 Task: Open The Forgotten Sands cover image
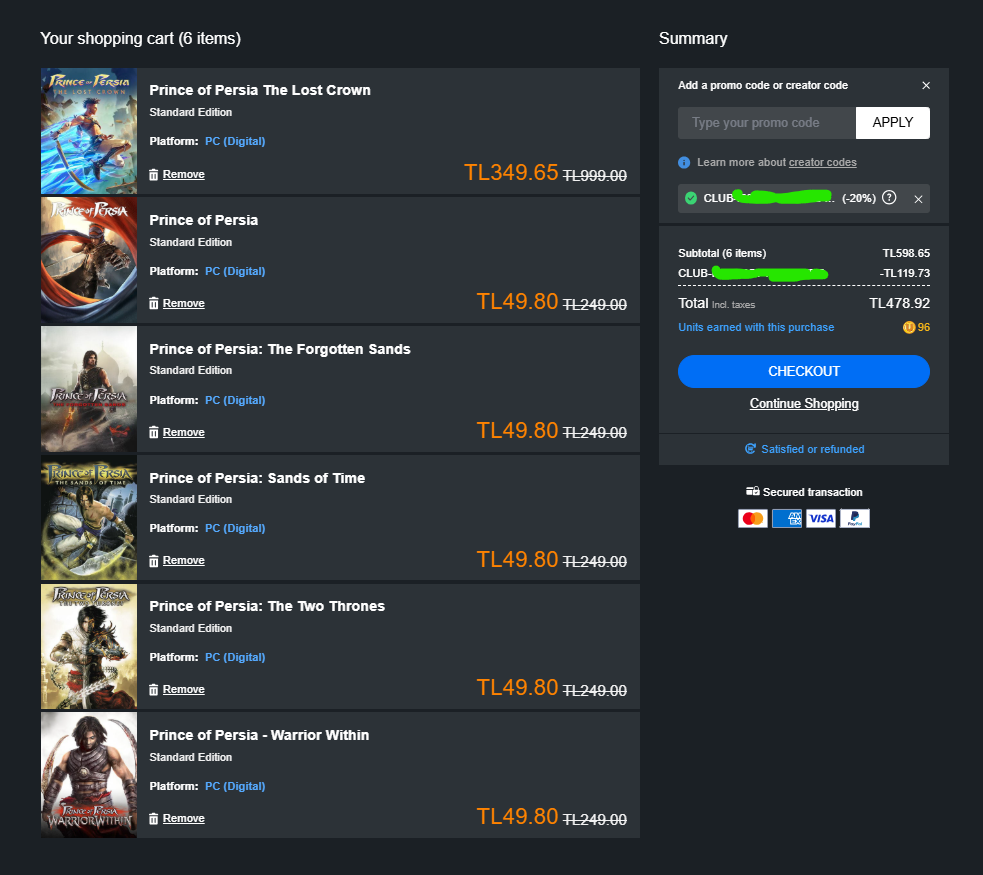point(89,389)
